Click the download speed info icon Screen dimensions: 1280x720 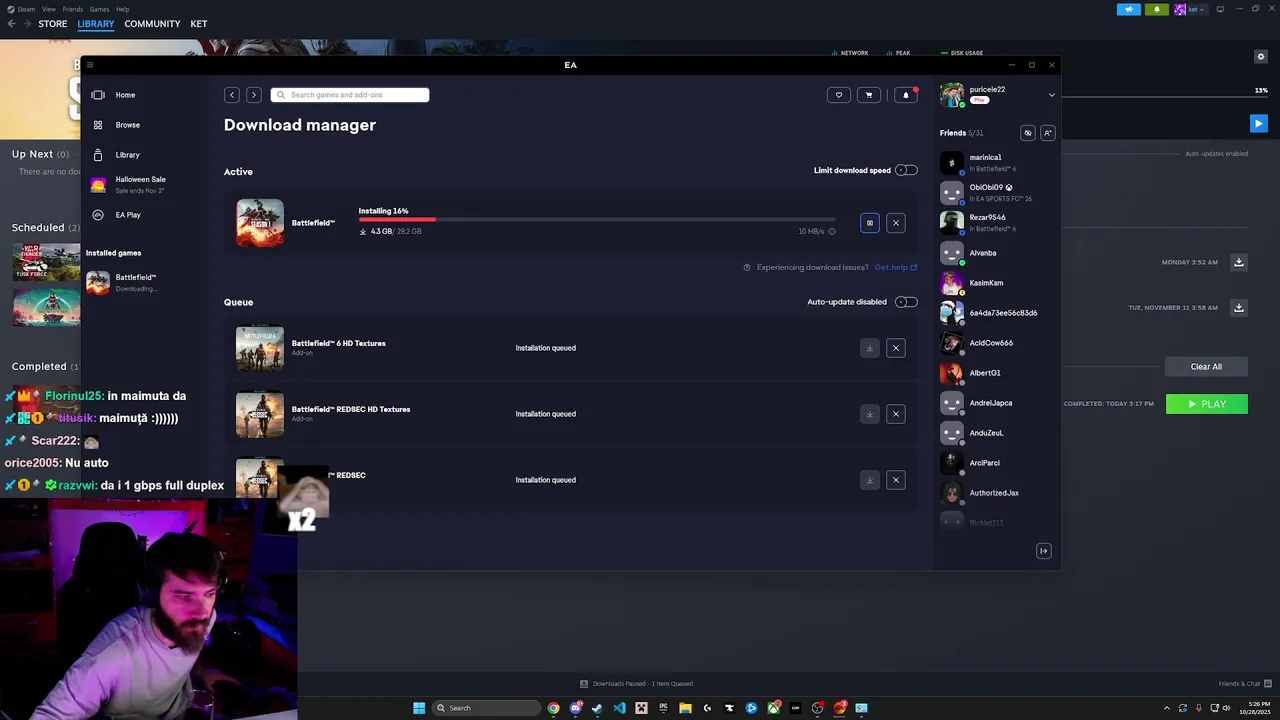pyautogui.click(x=832, y=231)
